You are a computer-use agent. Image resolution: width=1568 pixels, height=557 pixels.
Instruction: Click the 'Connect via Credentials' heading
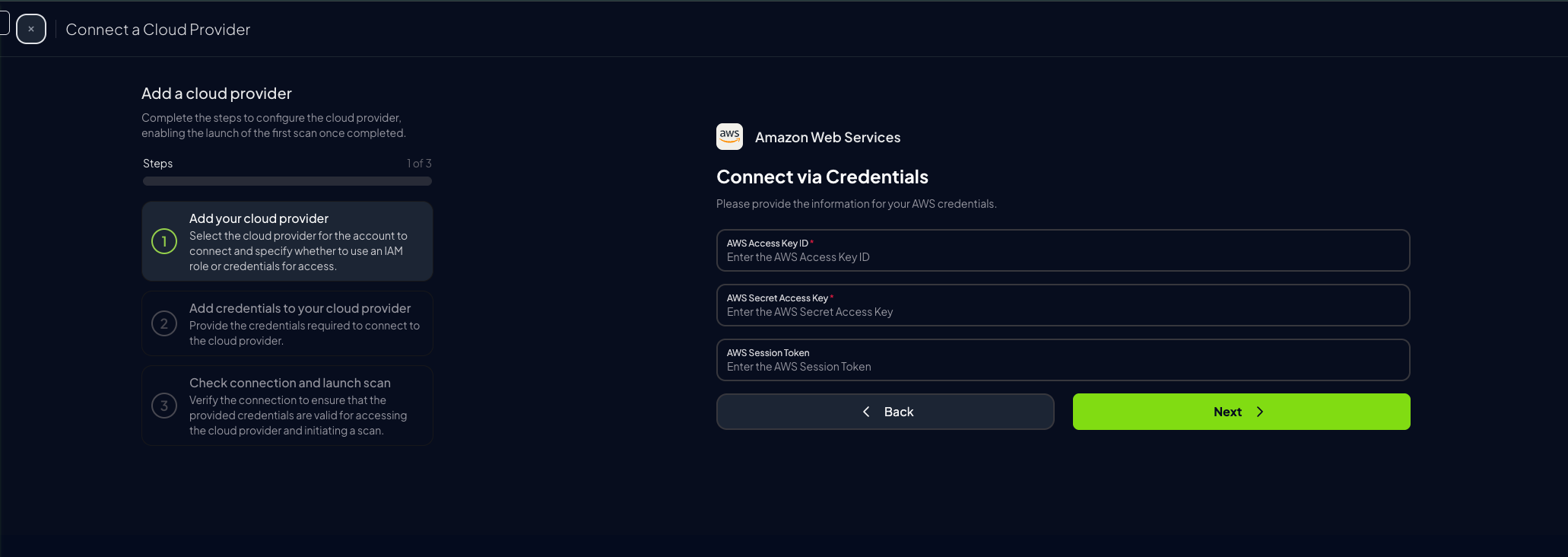point(822,177)
